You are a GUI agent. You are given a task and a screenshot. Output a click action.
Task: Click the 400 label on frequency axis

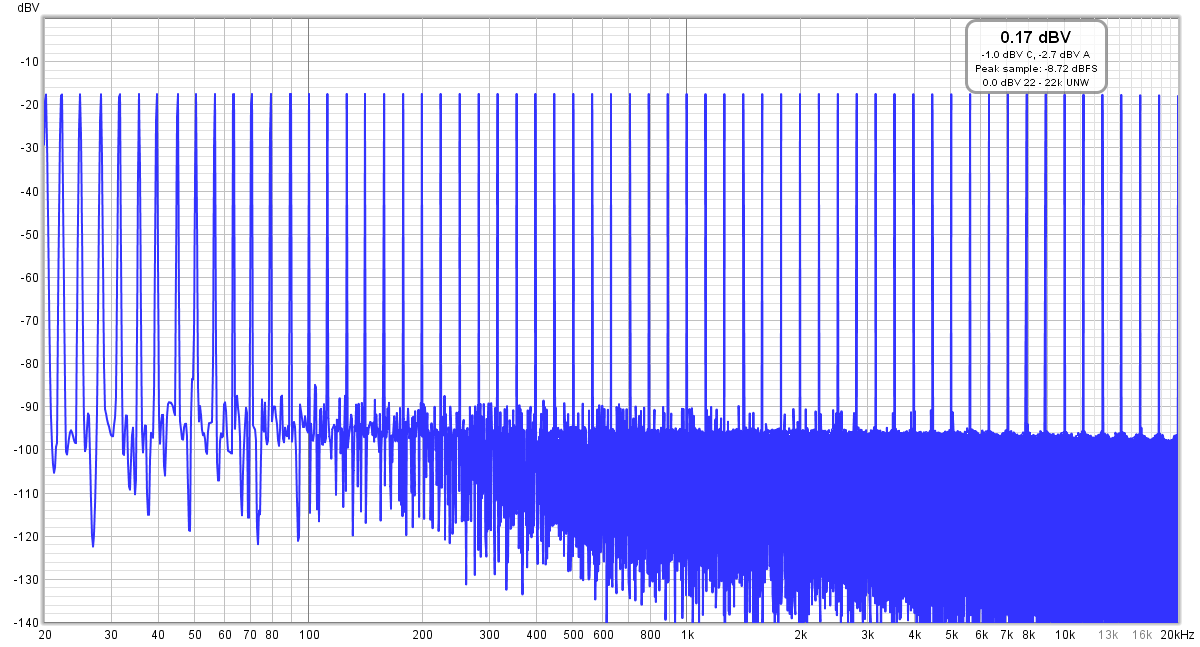coord(536,635)
